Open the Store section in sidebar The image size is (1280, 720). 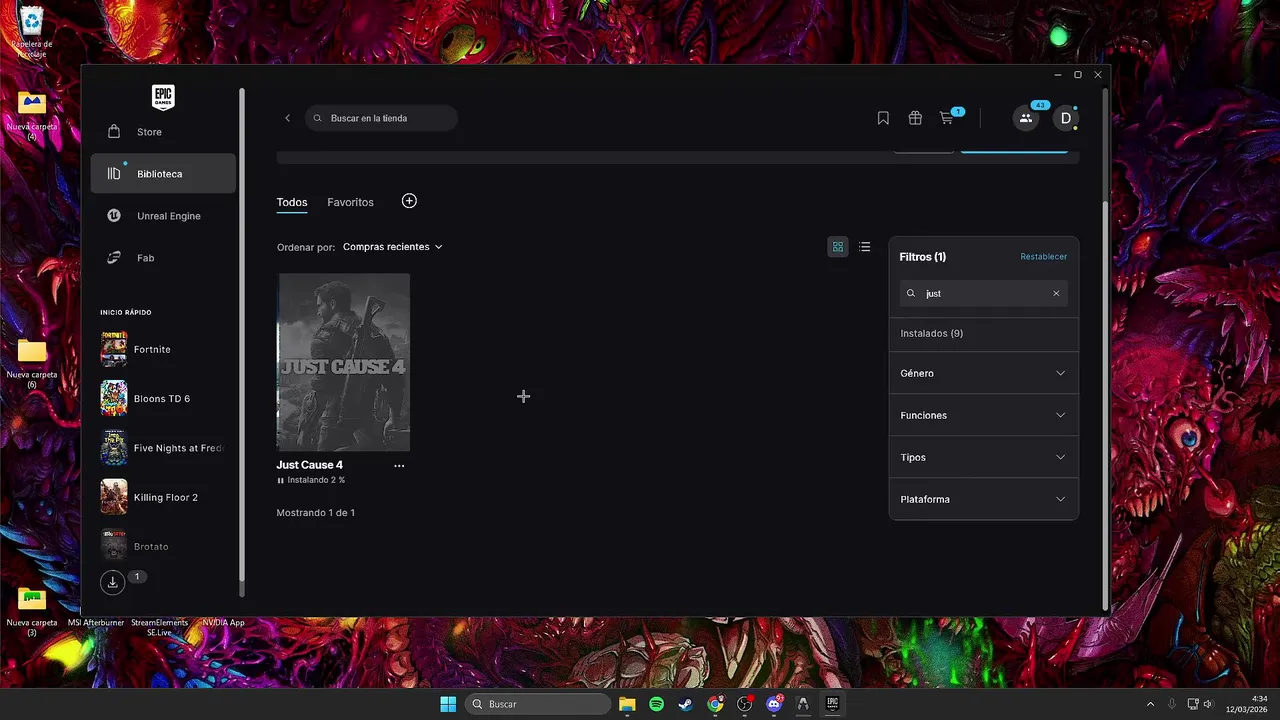163,132
